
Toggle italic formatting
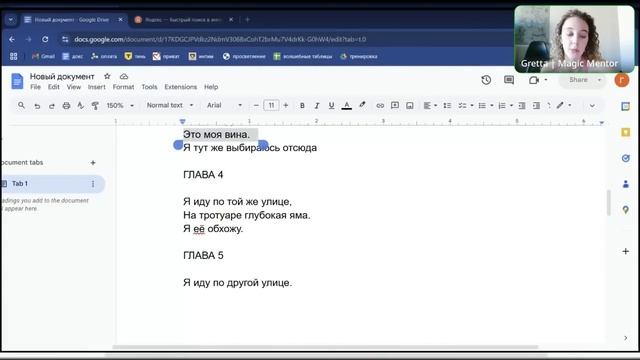317,106
